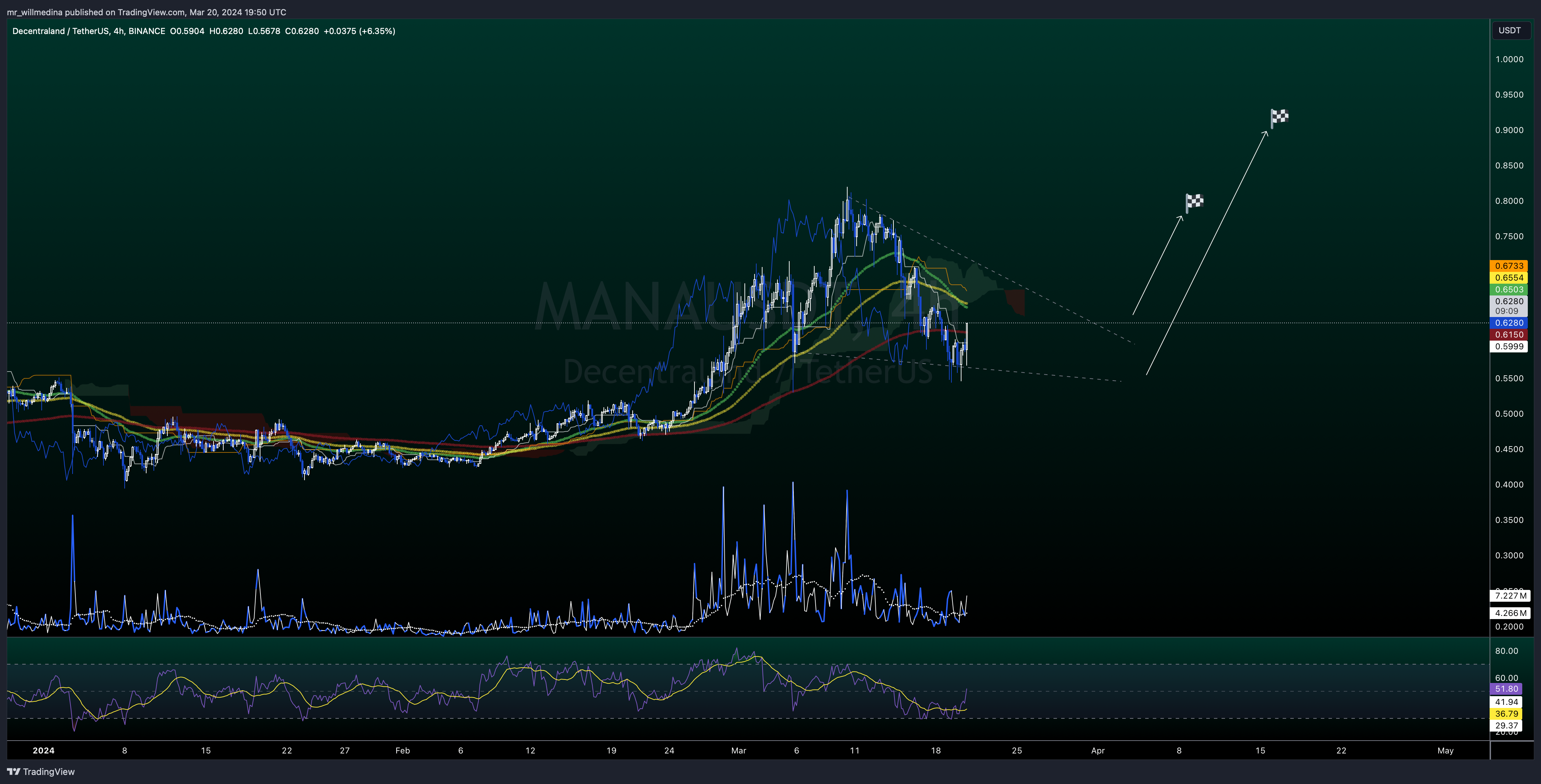Click the 25 date on time axis
The width and height of the screenshot is (1541, 784).
[x=1017, y=751]
